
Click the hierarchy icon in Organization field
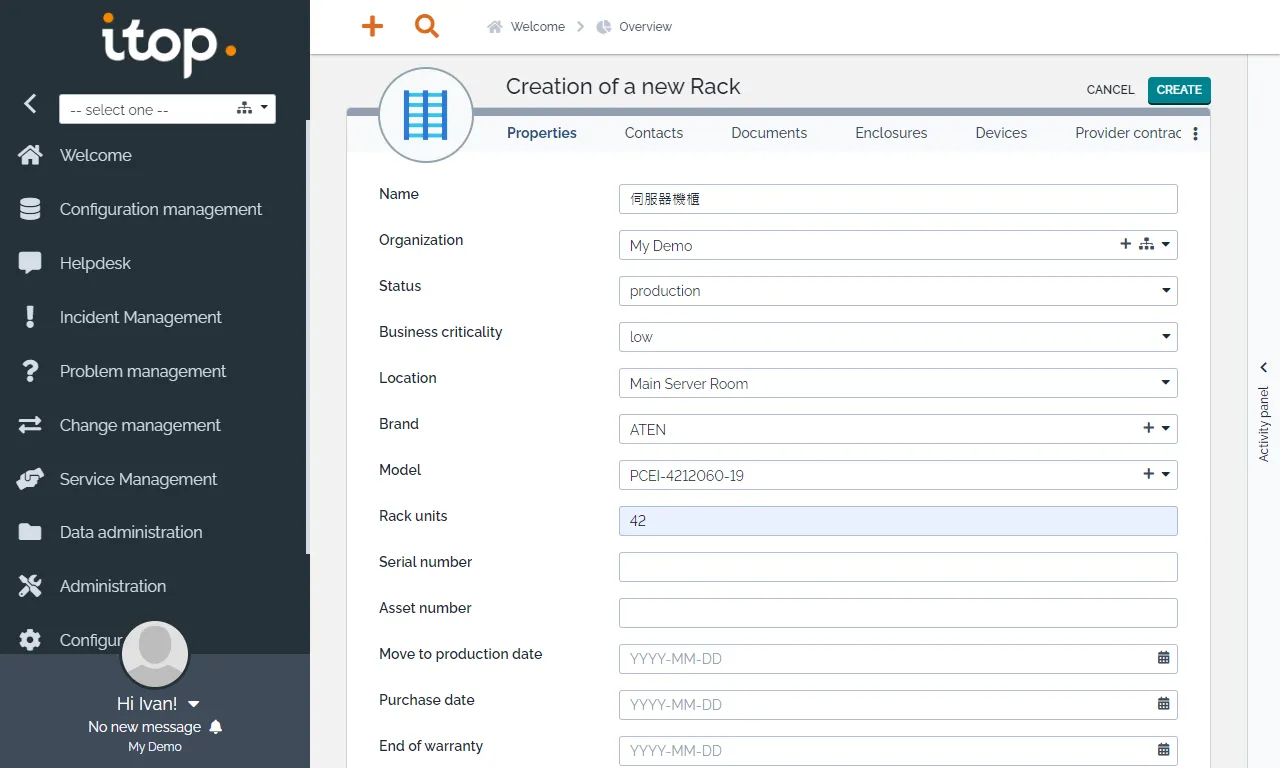pyautogui.click(x=1146, y=244)
